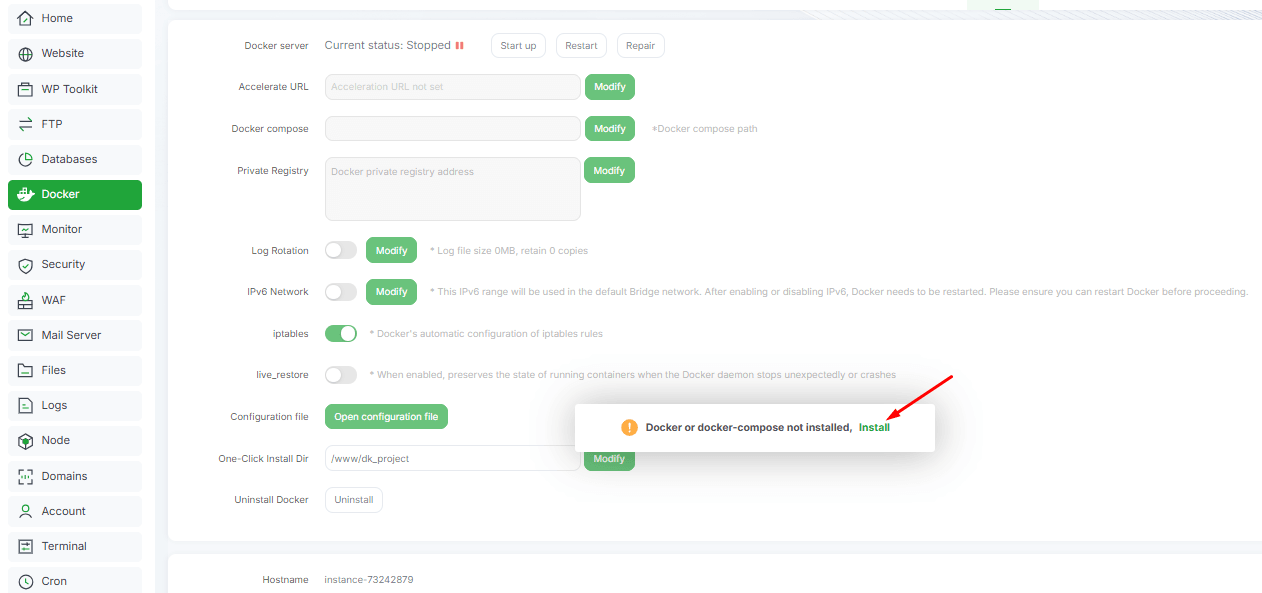
Task: Open the Databases icon in sidebar
Action: coord(26,159)
